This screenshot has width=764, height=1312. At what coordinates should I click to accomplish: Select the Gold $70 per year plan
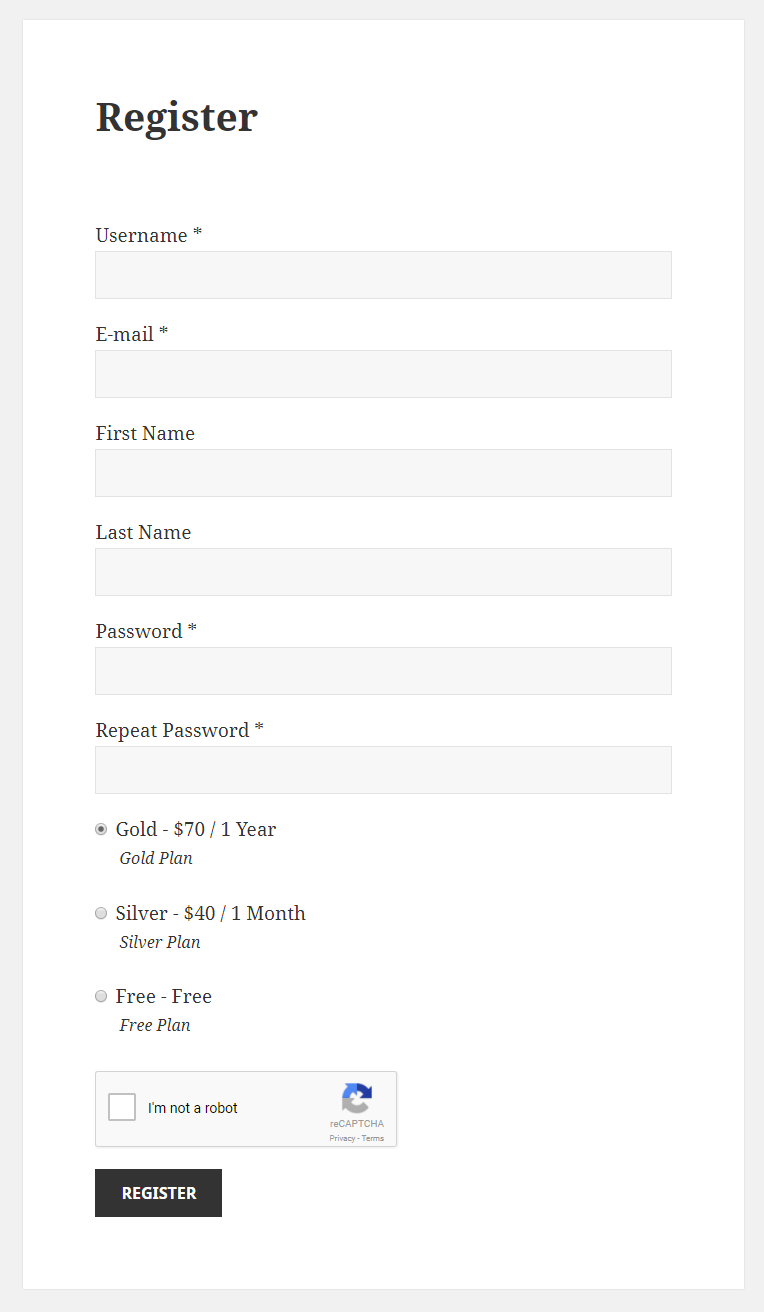tap(101, 829)
